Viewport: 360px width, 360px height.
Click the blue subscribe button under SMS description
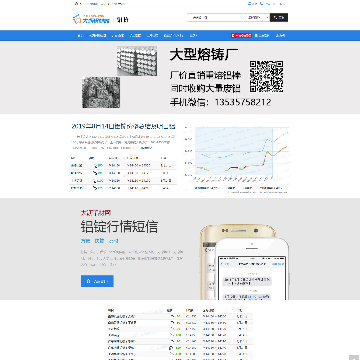tap(97, 281)
